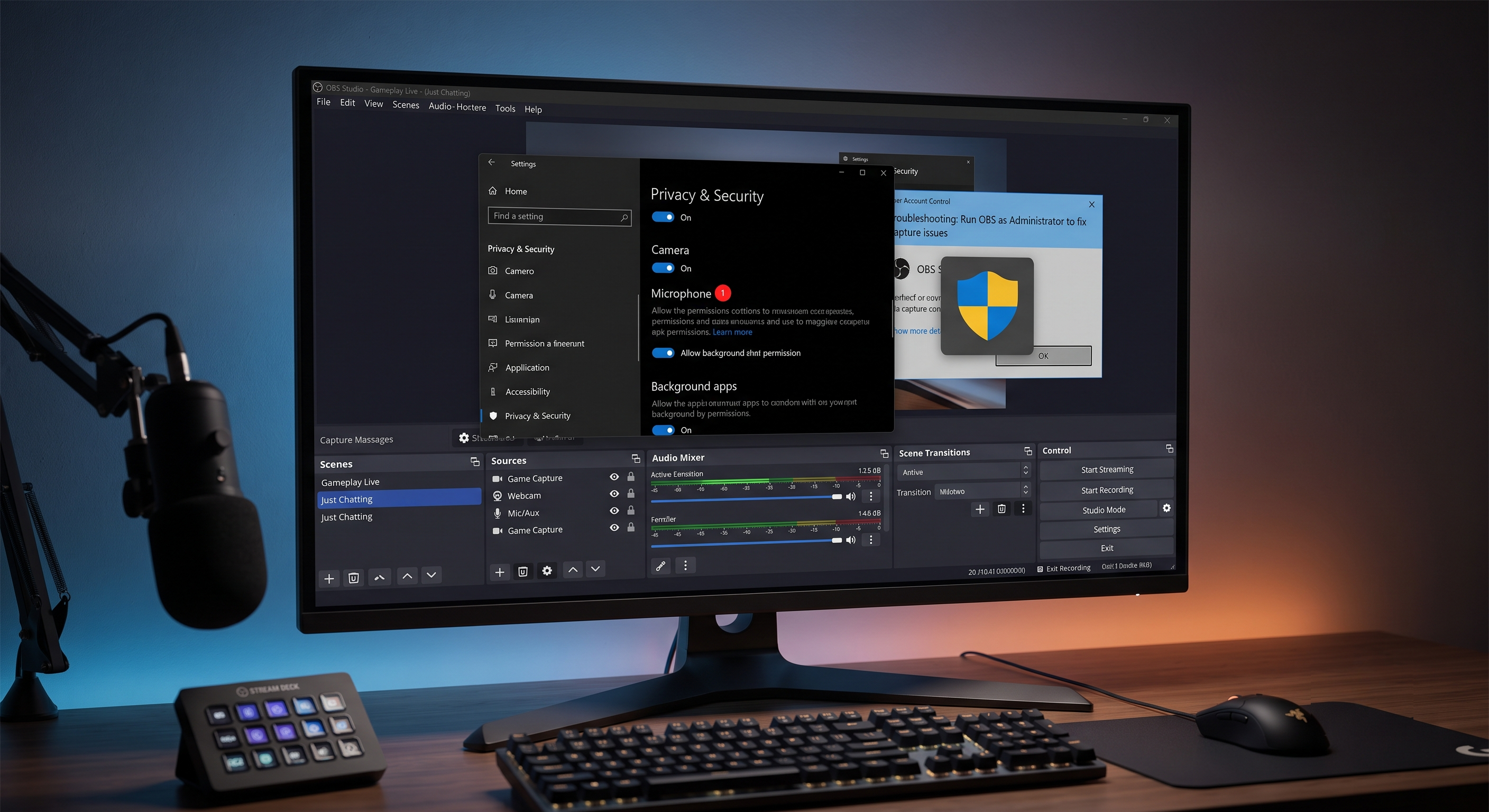
Task: Open Settings from the Control panel
Action: click(x=1107, y=529)
